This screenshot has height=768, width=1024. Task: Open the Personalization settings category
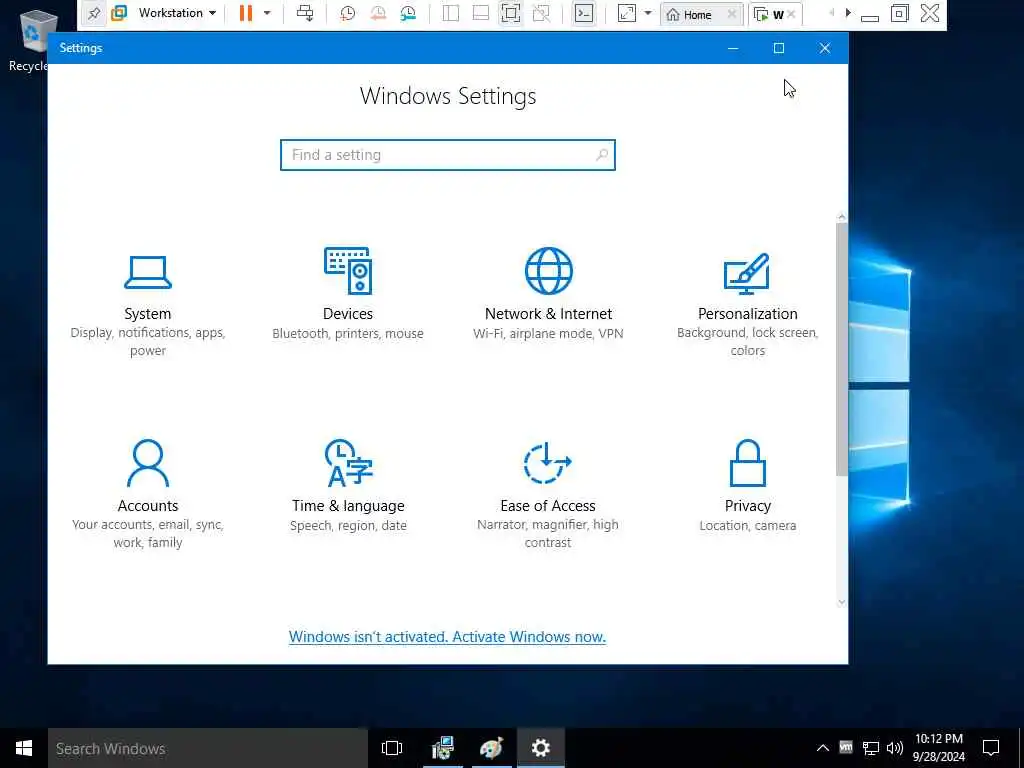coord(747,305)
